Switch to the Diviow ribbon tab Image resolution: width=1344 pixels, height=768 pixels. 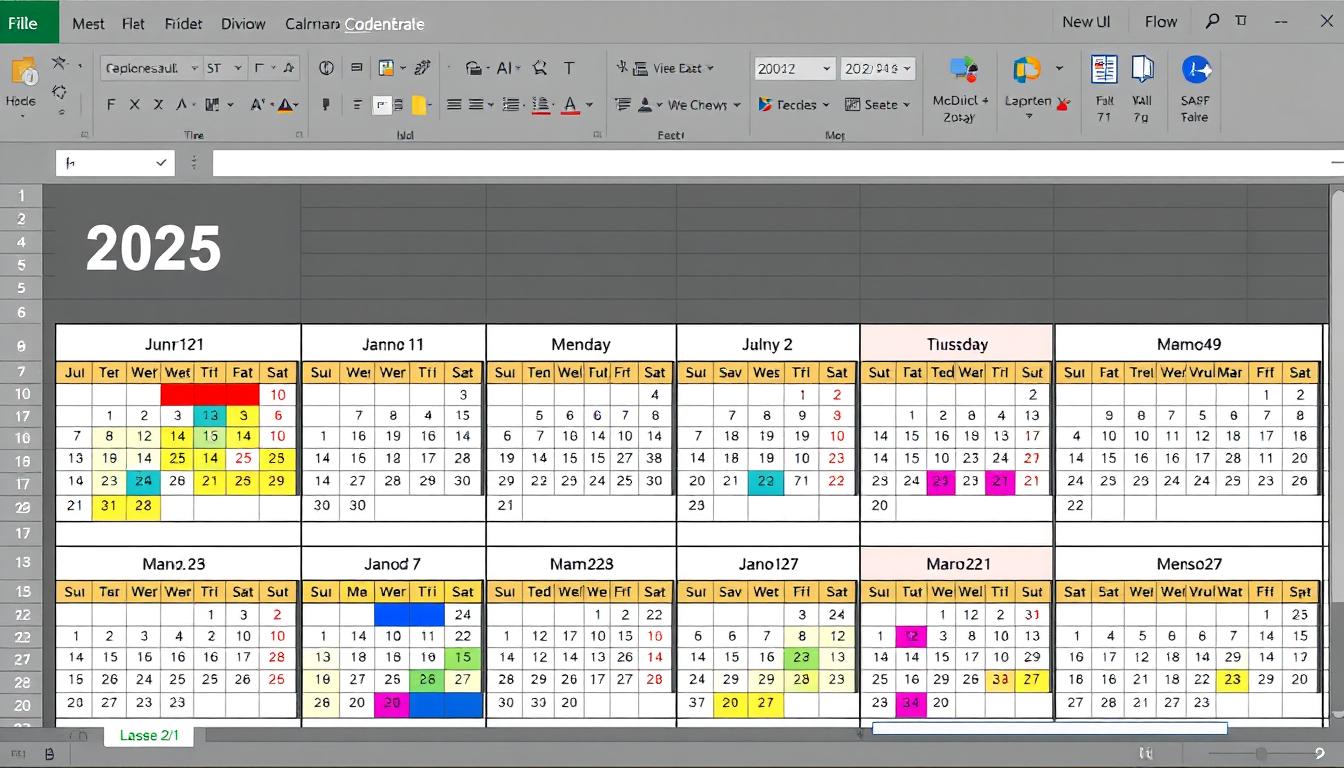point(242,24)
